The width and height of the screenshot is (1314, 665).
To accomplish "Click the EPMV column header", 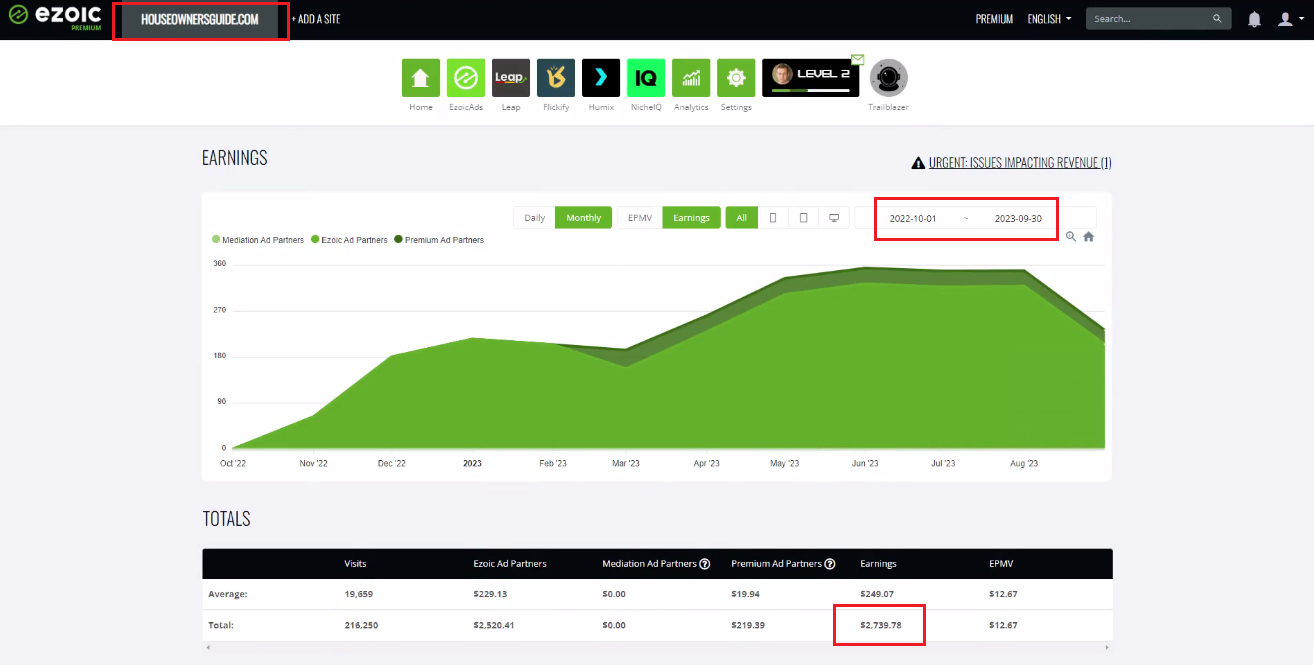I will (x=1000, y=564).
